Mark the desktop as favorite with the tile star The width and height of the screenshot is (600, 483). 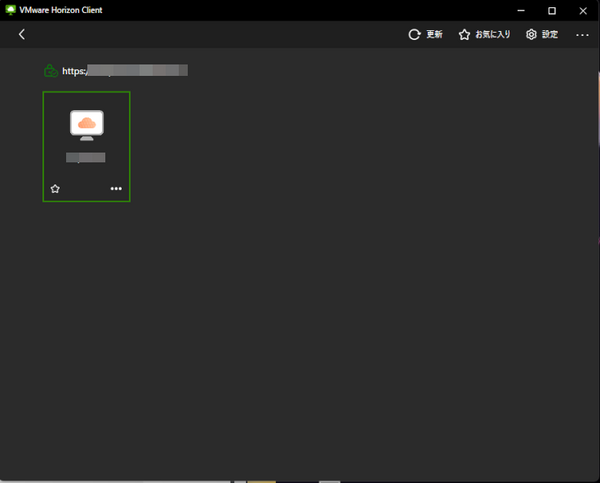[x=55, y=188]
